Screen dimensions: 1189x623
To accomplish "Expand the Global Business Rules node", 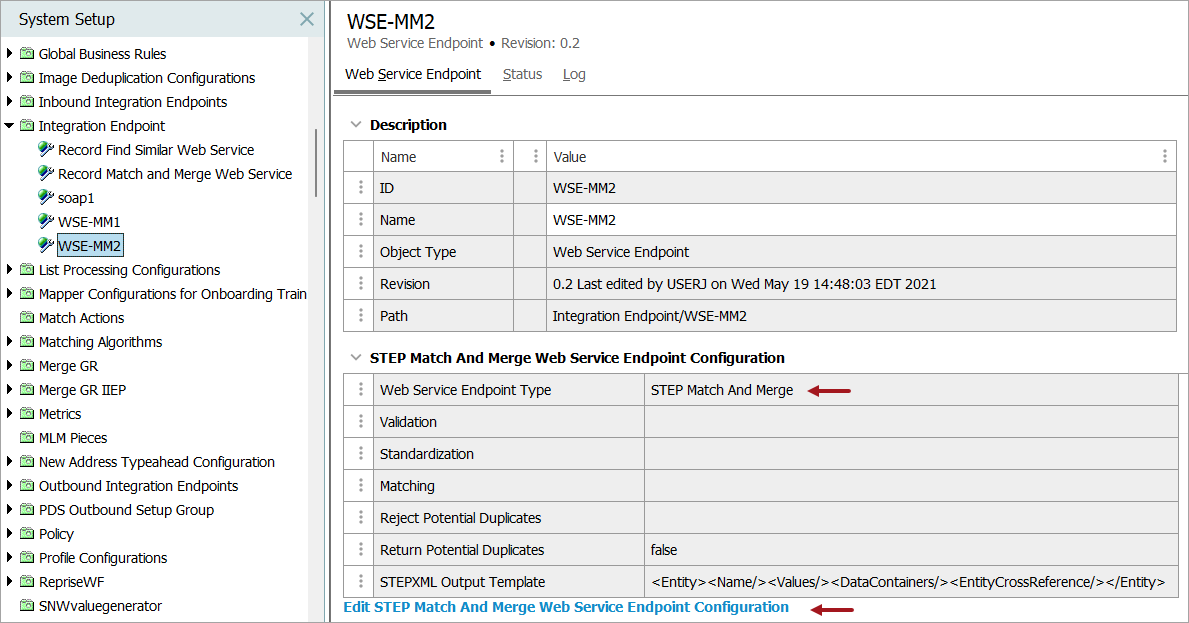I will (x=10, y=54).
